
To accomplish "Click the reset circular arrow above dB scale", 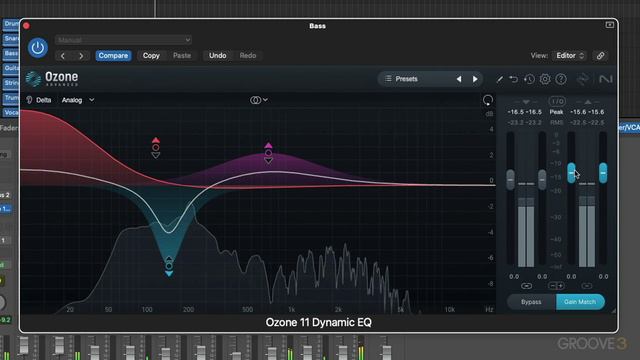I will (488, 100).
